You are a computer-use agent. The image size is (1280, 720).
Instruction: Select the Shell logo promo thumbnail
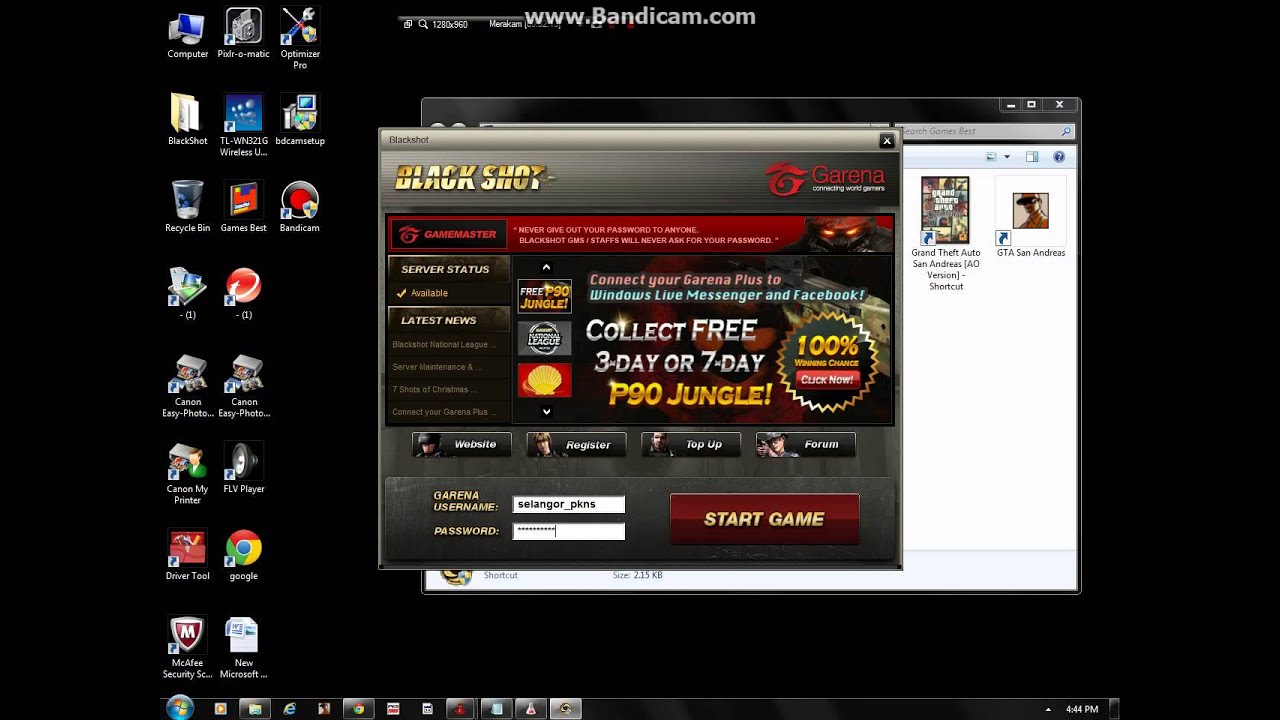[545, 381]
